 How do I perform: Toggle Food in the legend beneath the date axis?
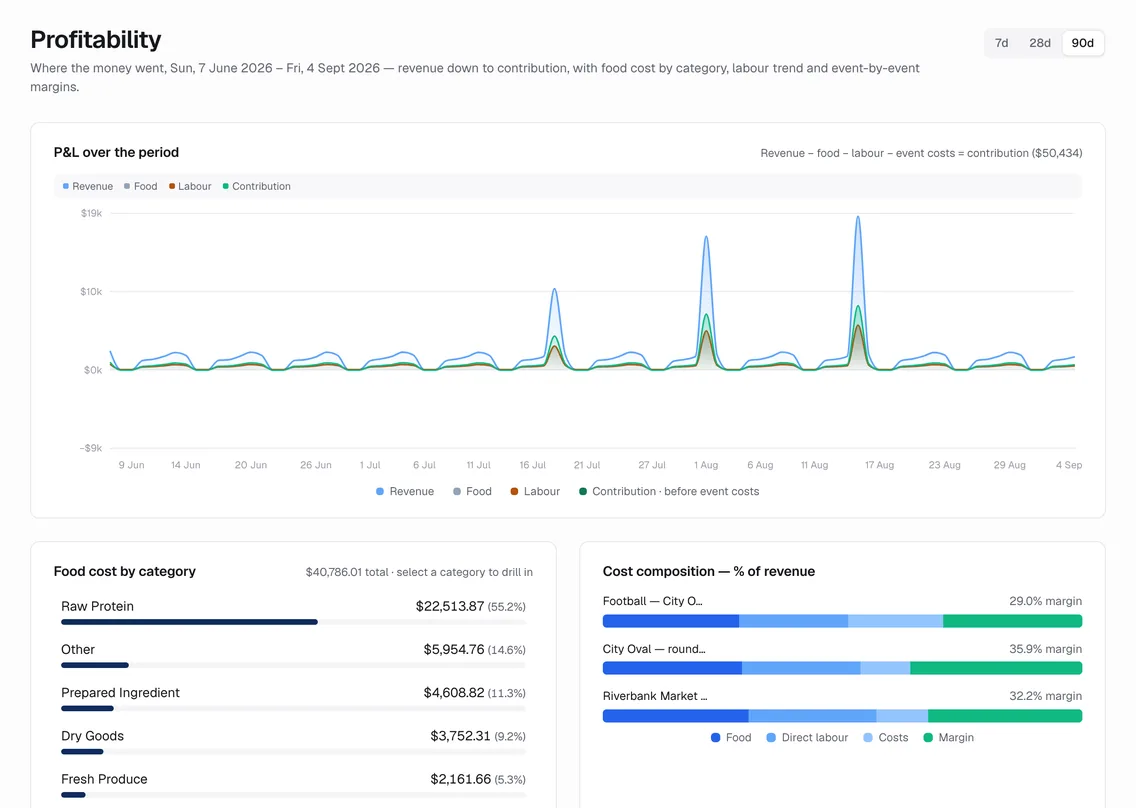pos(472,491)
